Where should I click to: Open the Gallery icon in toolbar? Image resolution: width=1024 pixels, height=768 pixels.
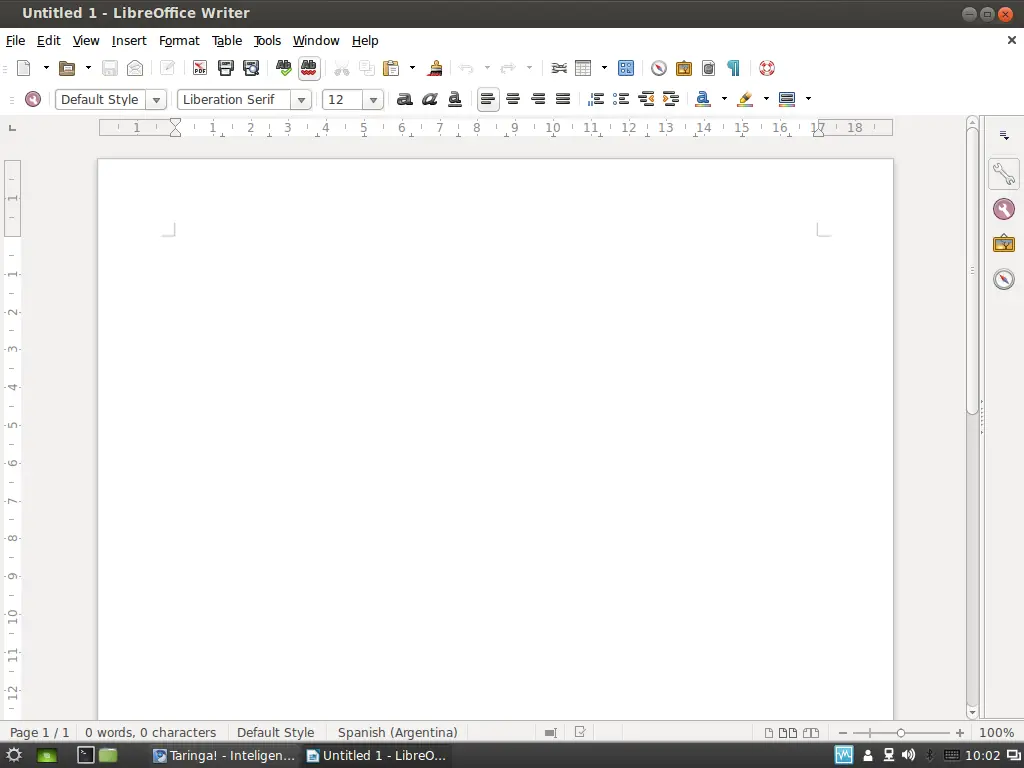tap(683, 68)
